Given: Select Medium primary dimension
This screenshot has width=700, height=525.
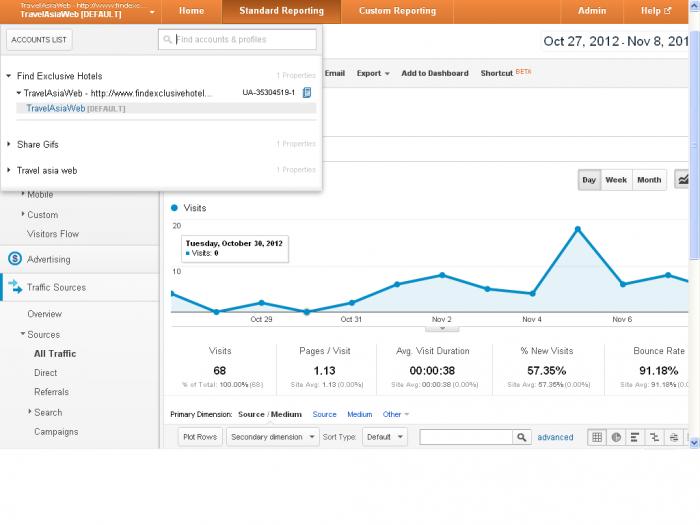Looking at the screenshot, I should pos(359,414).
